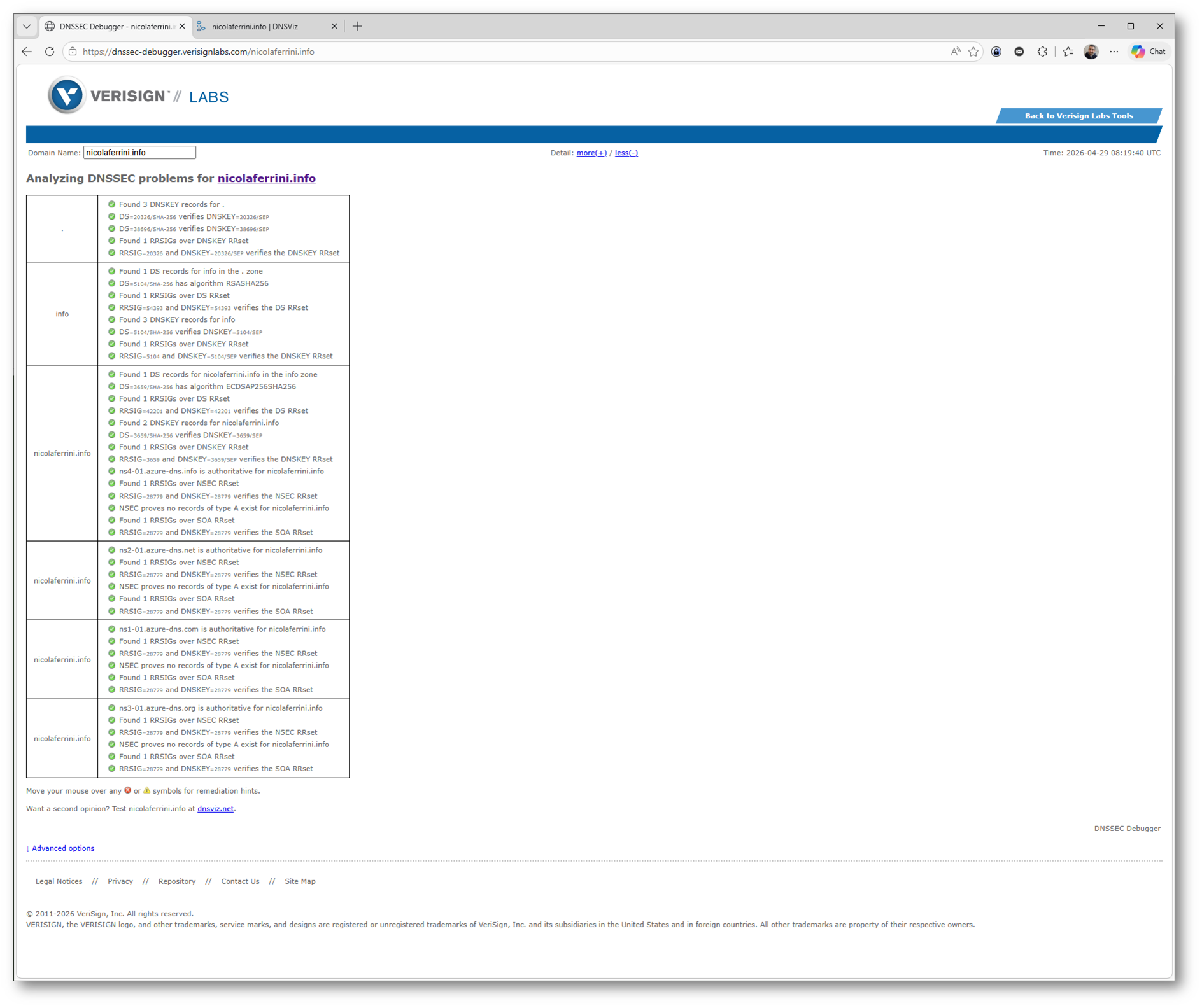Select text 'DS=5104/SHA-256 verifies DNSKEY=5104/SEP'
This screenshot has width=1202, height=1008.
point(191,332)
